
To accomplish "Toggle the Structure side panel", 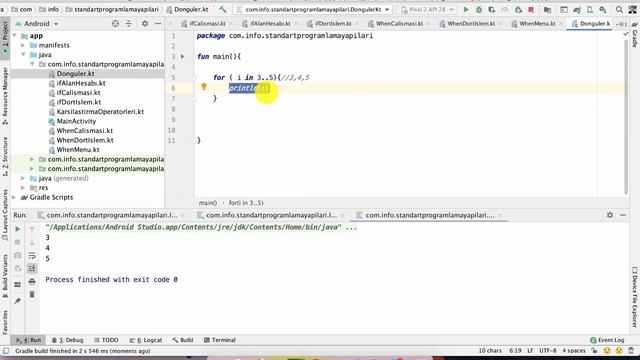I will click(5, 157).
